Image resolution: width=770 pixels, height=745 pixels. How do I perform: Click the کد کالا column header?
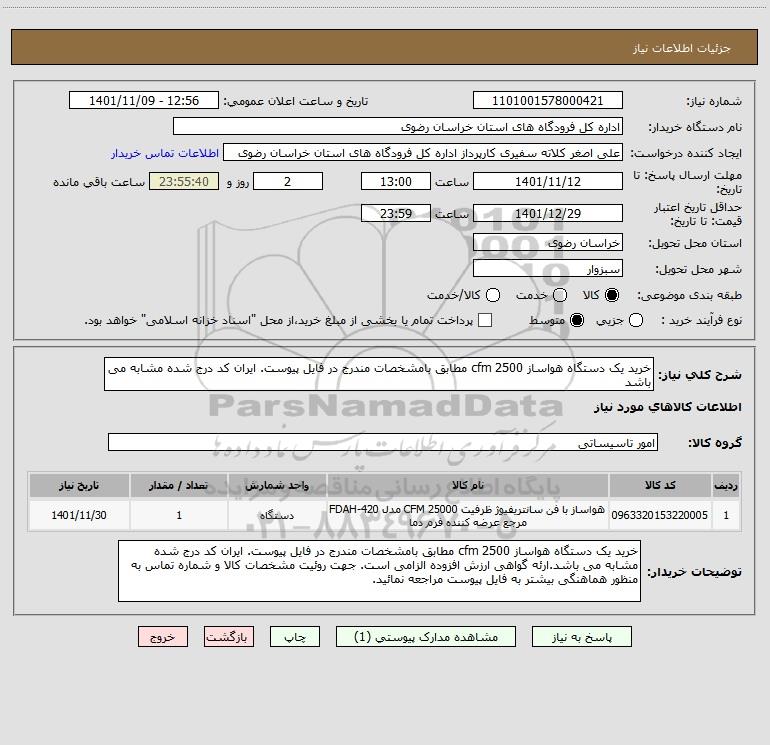[660, 486]
